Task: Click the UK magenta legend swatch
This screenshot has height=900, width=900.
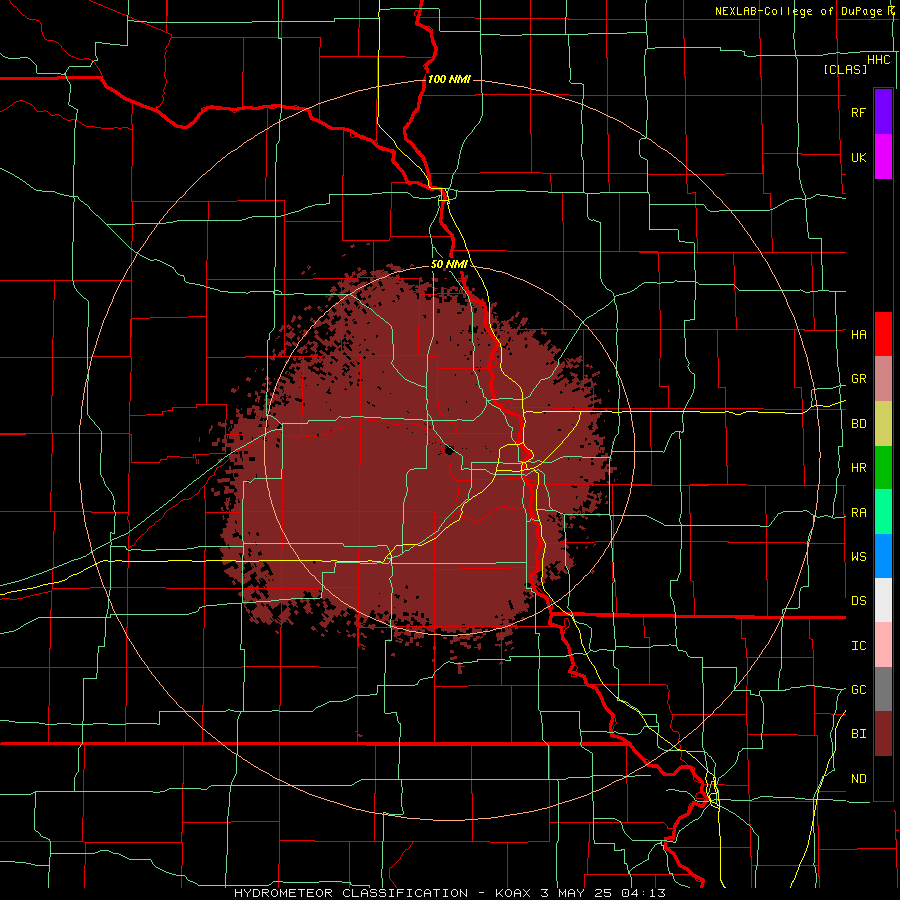Action: pos(883,157)
